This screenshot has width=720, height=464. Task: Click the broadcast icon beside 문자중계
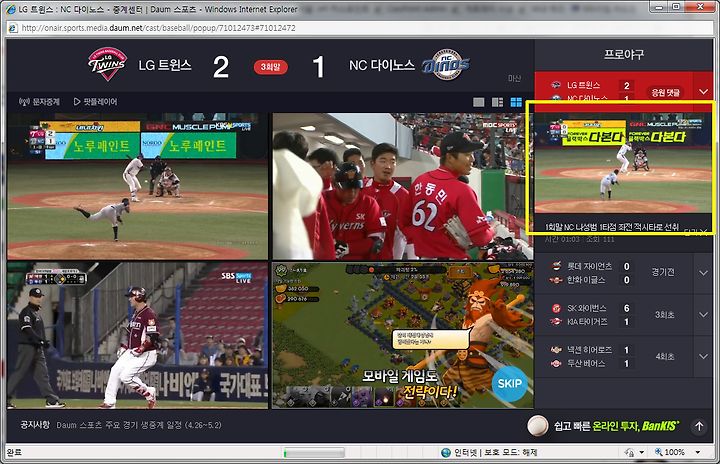(24, 102)
